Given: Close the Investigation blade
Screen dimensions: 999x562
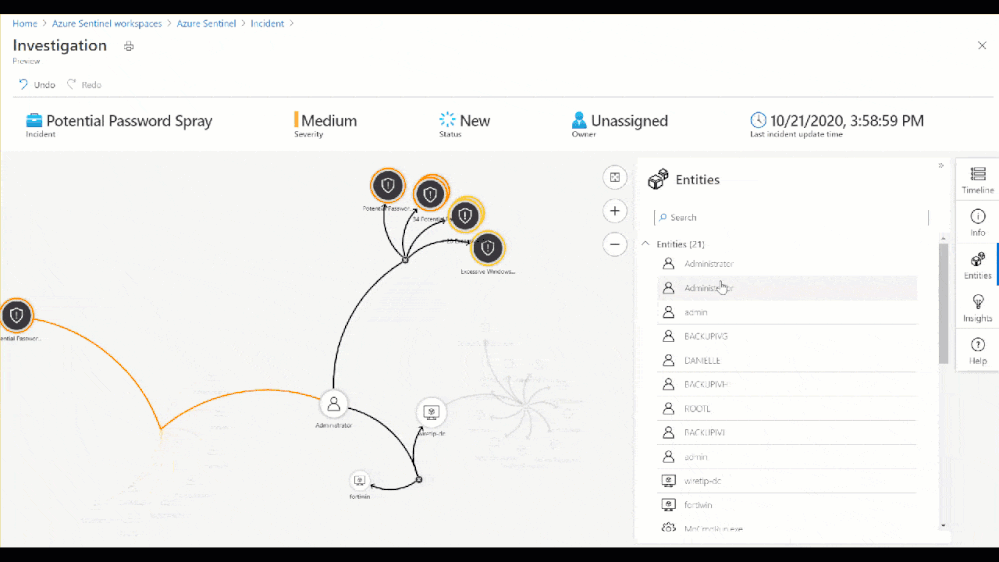Looking at the screenshot, I should point(982,45).
